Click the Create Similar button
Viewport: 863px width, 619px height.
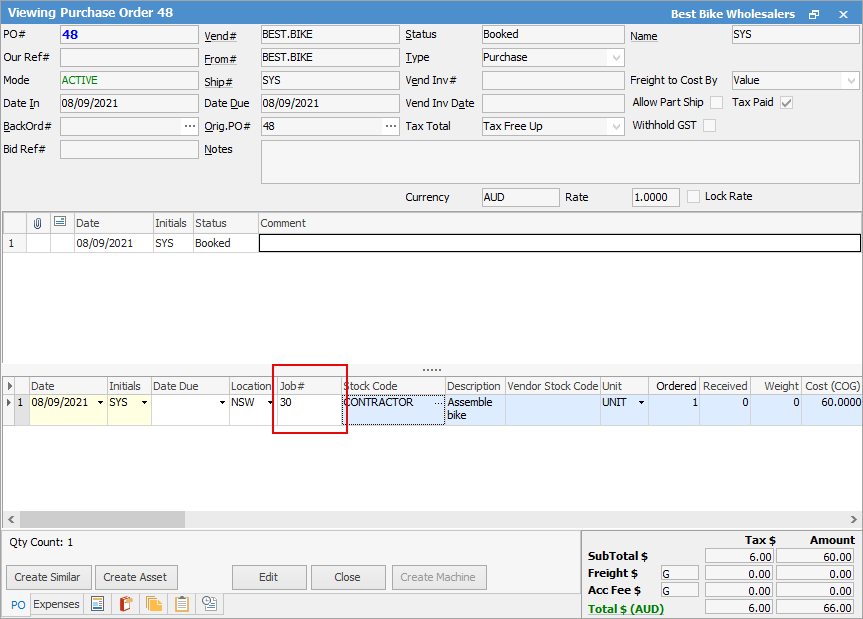[x=47, y=577]
